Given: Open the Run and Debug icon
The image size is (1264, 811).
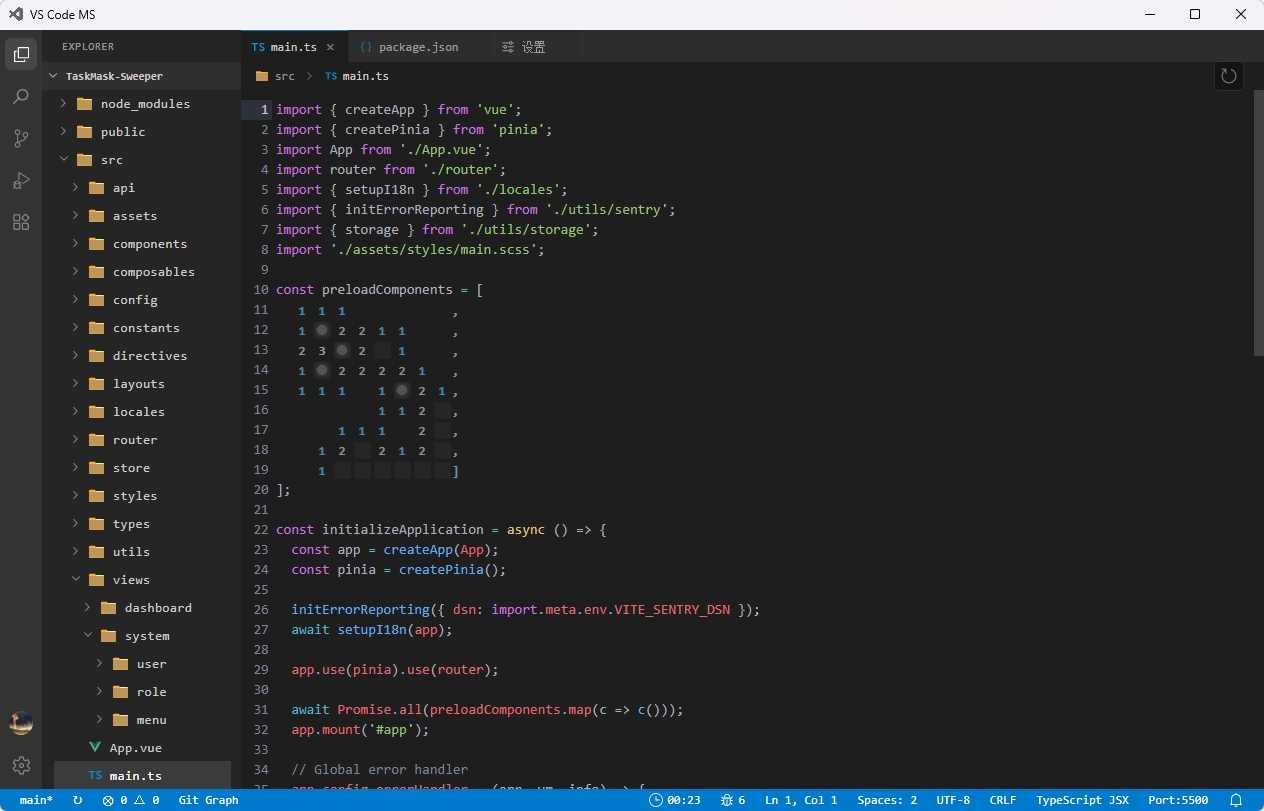Looking at the screenshot, I should tap(21, 181).
